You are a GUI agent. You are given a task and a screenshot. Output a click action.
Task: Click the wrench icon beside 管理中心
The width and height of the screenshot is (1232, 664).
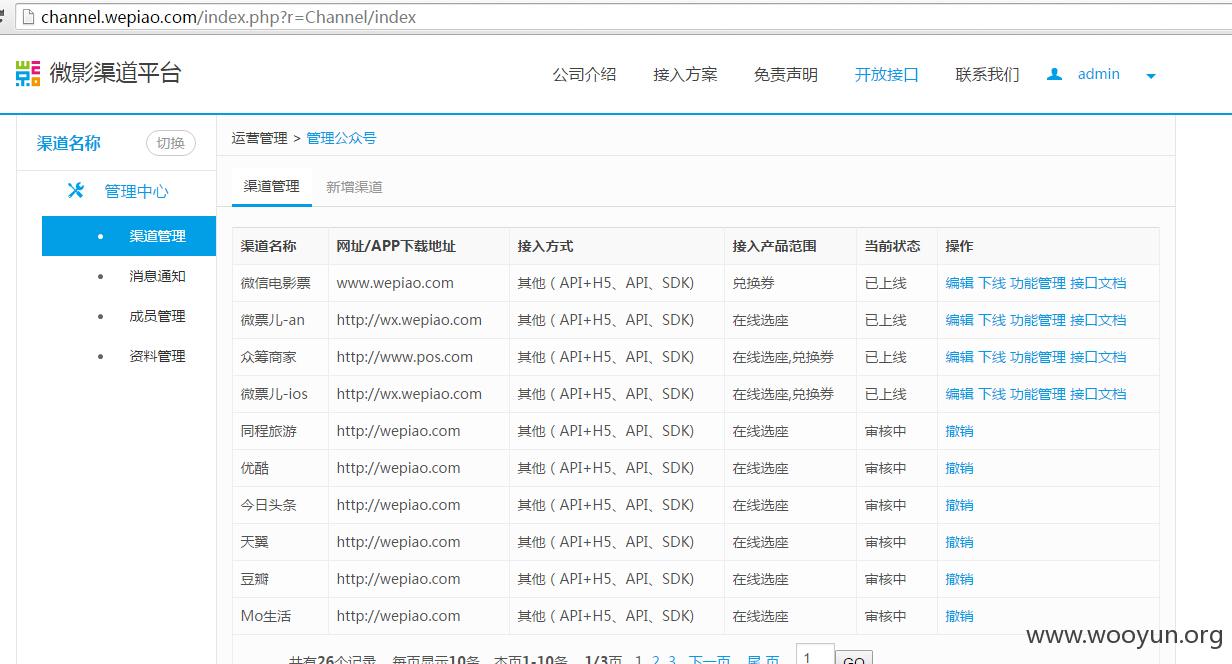[x=75, y=190]
